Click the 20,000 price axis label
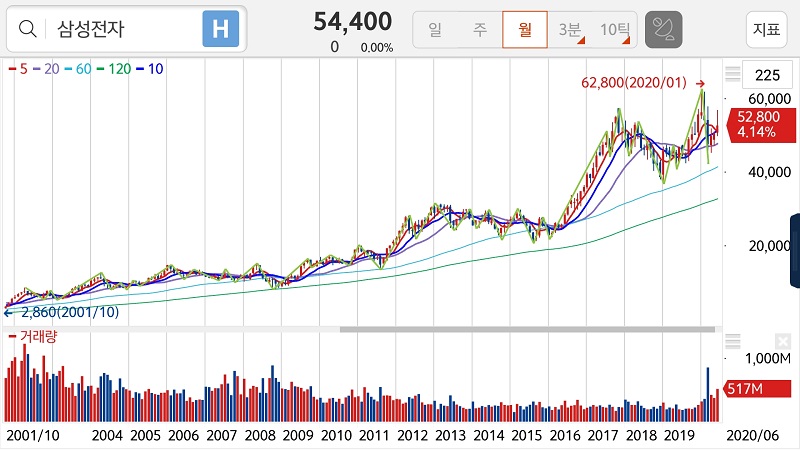 tap(769, 246)
